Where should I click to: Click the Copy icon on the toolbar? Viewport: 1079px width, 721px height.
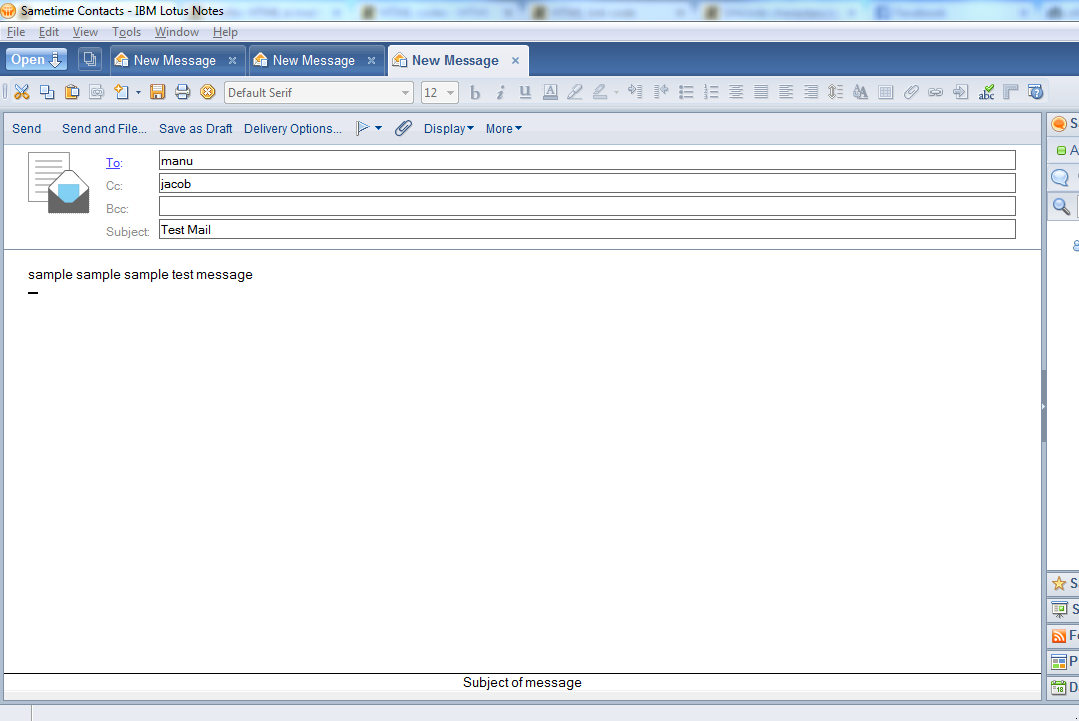[x=46, y=92]
